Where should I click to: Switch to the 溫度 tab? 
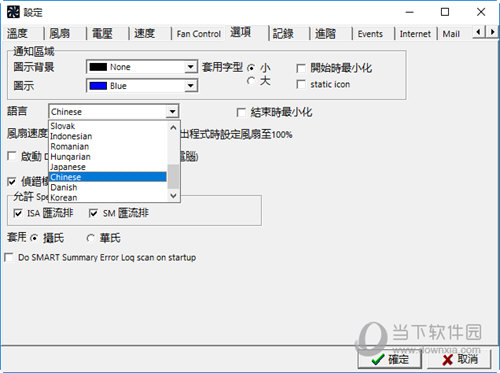(17, 33)
